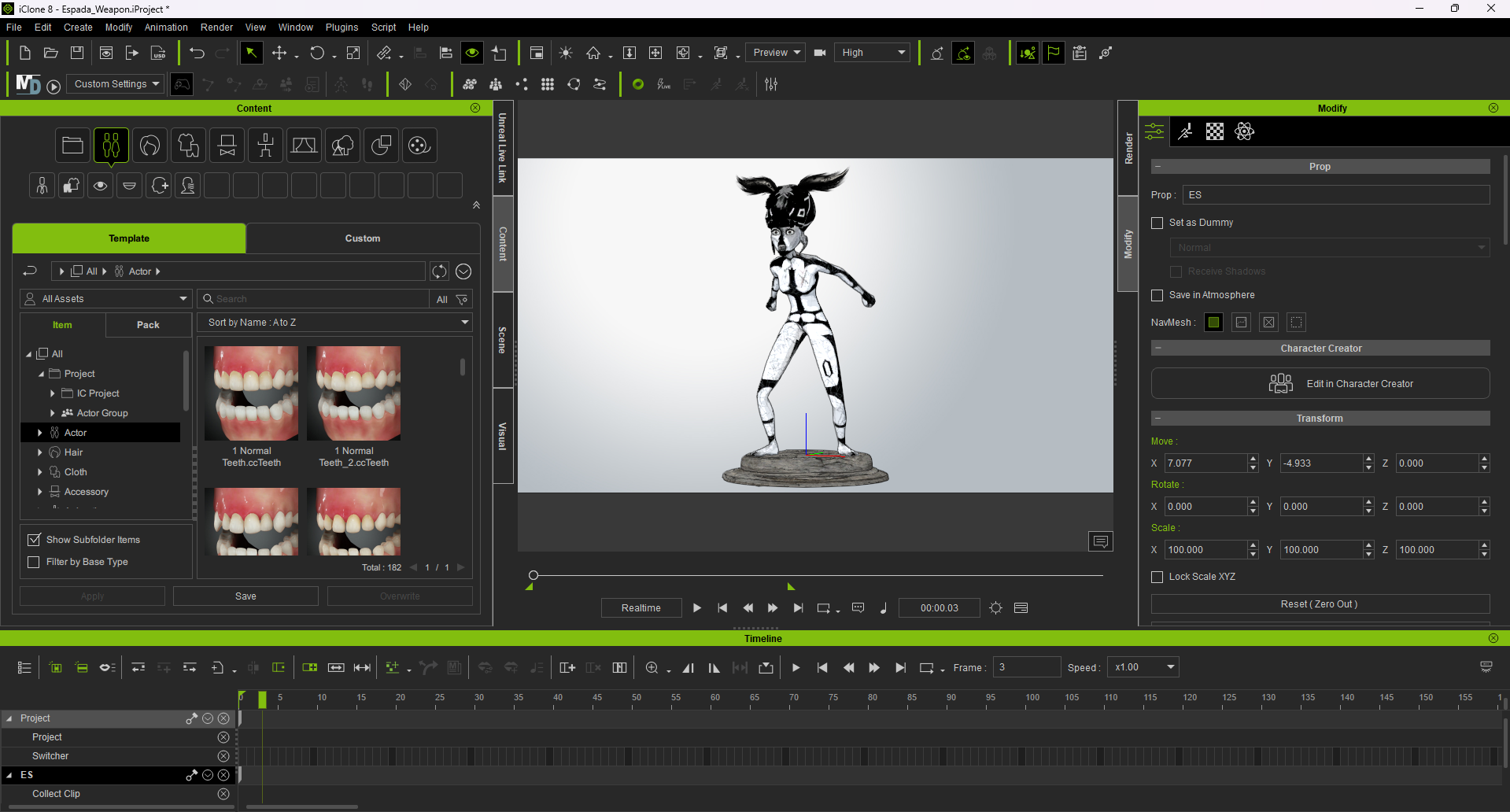
Task: Click the green timeline playhead marker
Action: pos(262,699)
